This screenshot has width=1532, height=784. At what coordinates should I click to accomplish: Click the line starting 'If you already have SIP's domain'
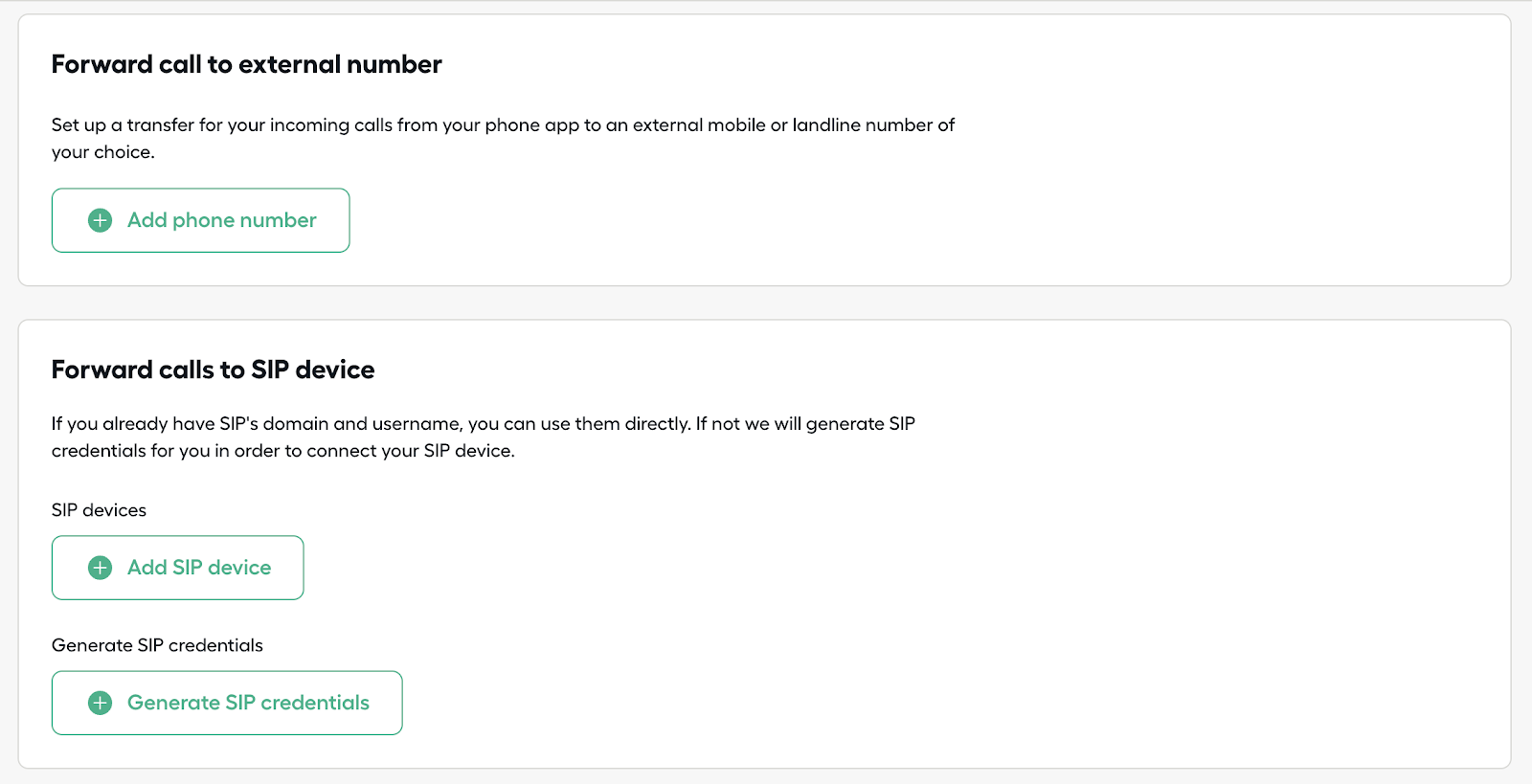point(484,424)
